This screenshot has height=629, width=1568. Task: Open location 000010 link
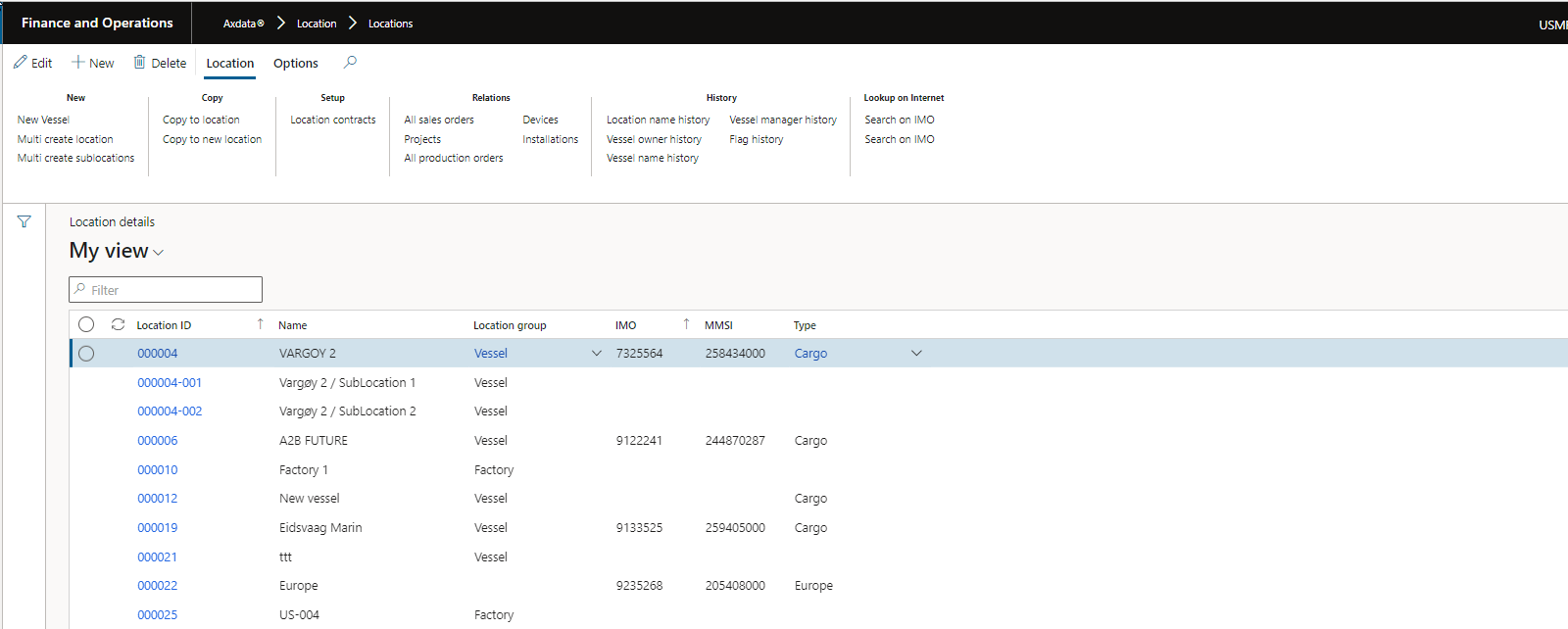[158, 470]
